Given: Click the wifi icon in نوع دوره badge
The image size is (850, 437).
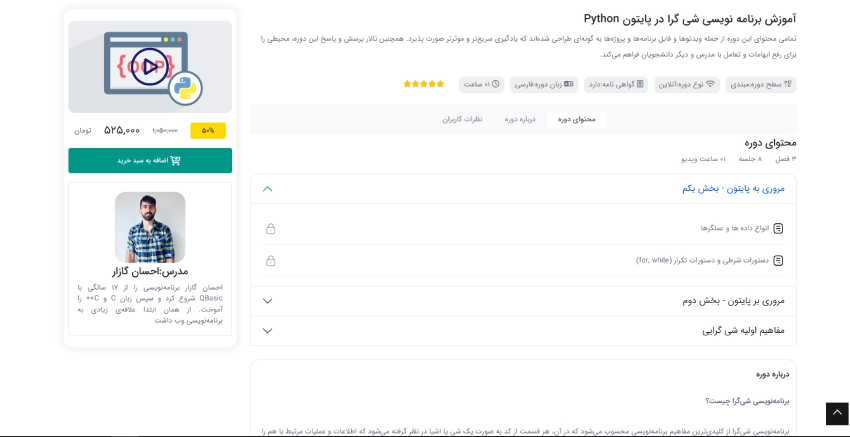Looking at the screenshot, I should click(710, 84).
